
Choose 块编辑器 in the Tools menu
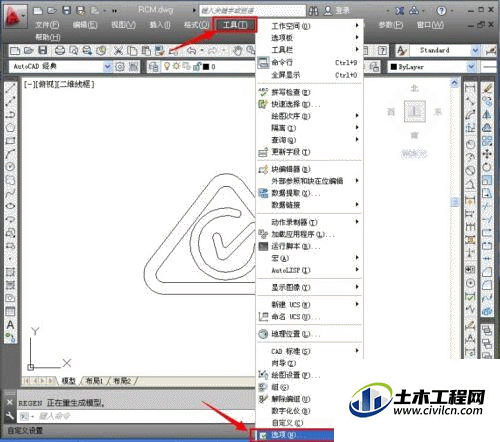[x=309, y=169]
